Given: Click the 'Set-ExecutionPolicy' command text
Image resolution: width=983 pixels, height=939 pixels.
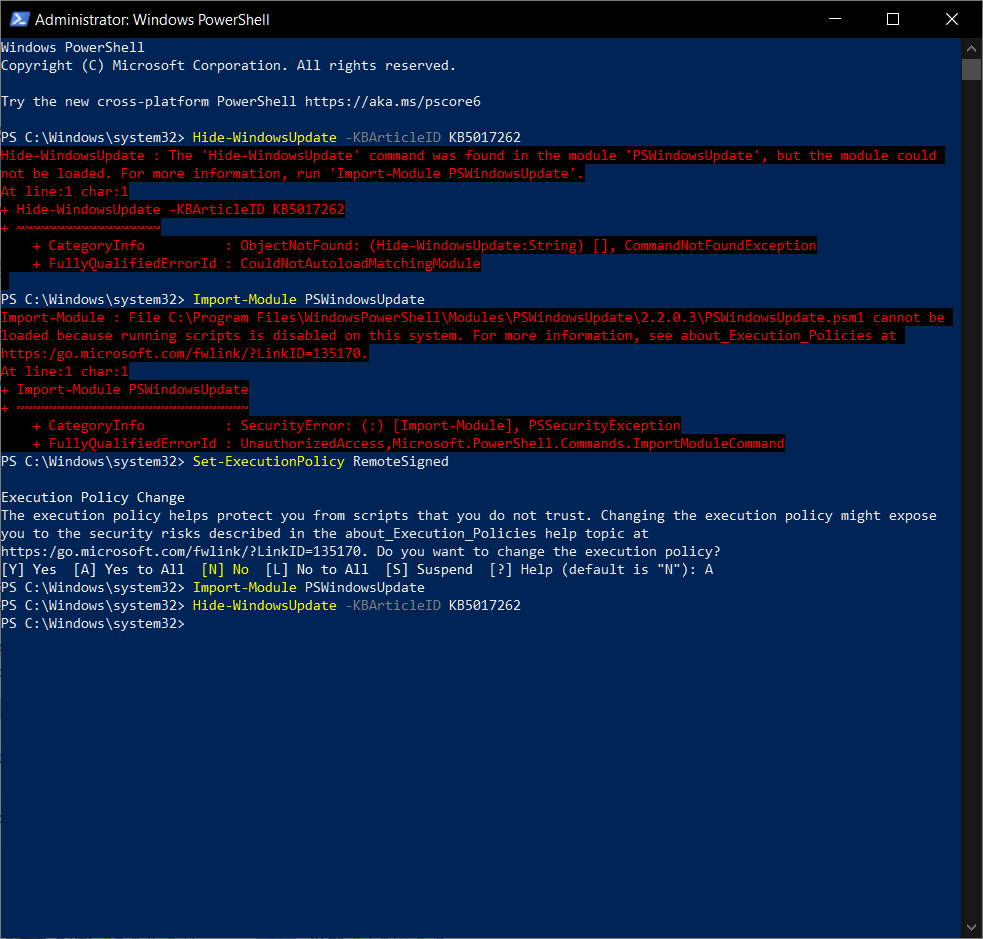Looking at the screenshot, I should tap(268, 461).
